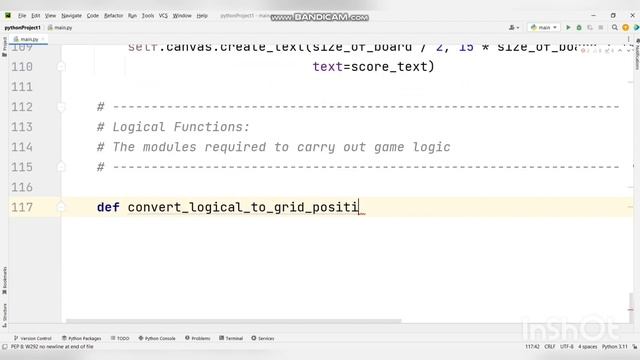Screen dimensions: 640x360
Task: Open the Problems tool window
Action: click(198, 338)
